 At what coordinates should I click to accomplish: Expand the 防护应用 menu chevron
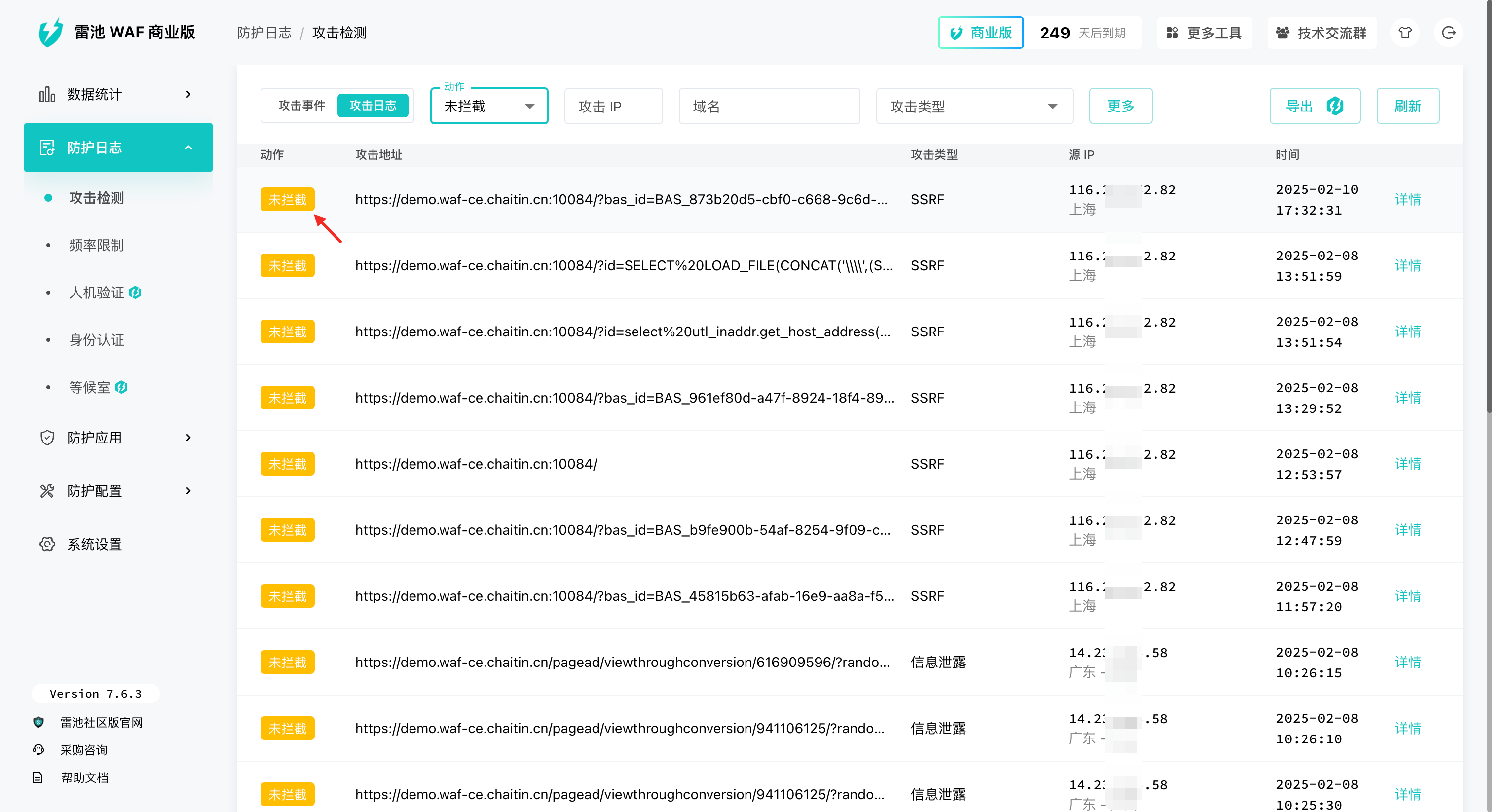188,437
